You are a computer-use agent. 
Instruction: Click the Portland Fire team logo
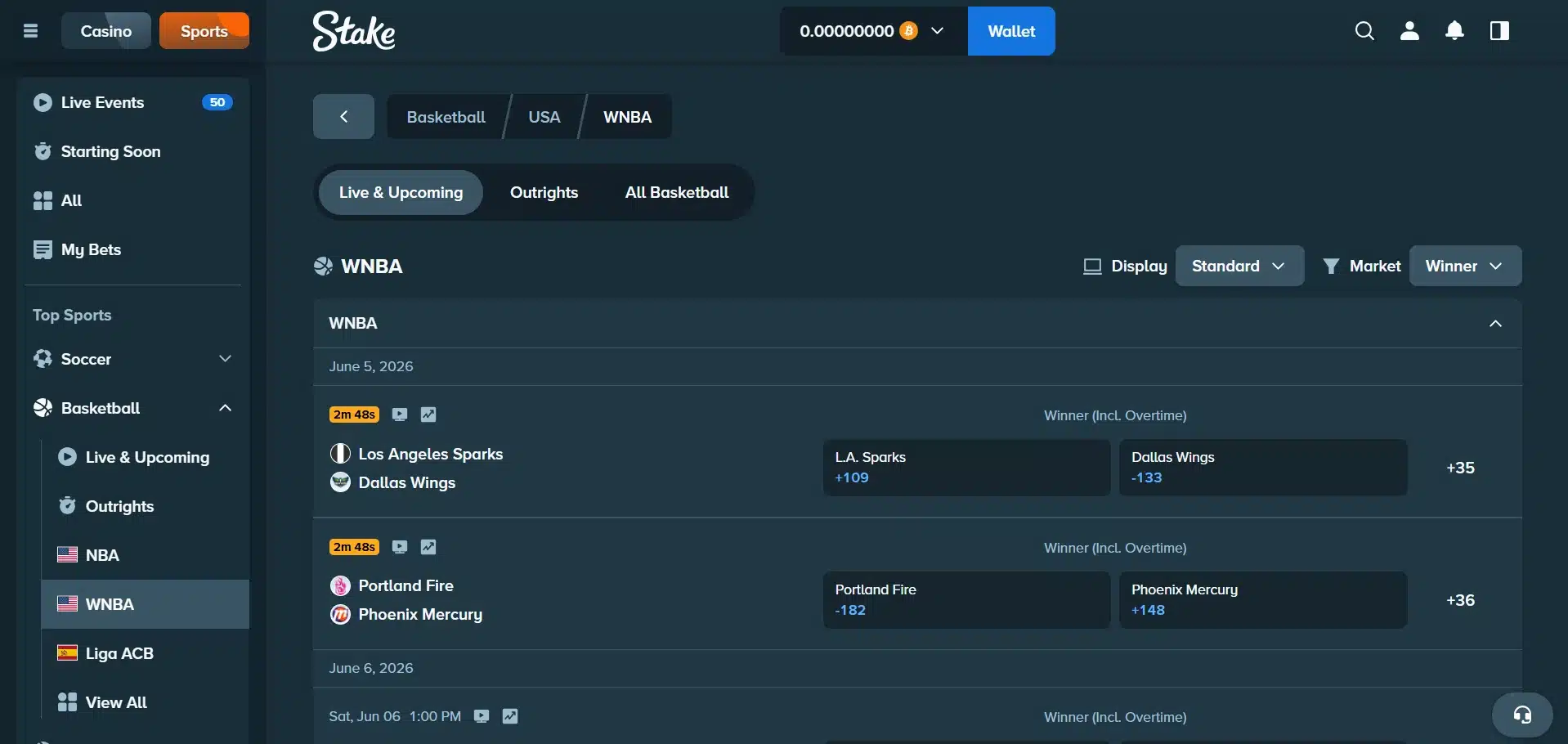coord(340,585)
